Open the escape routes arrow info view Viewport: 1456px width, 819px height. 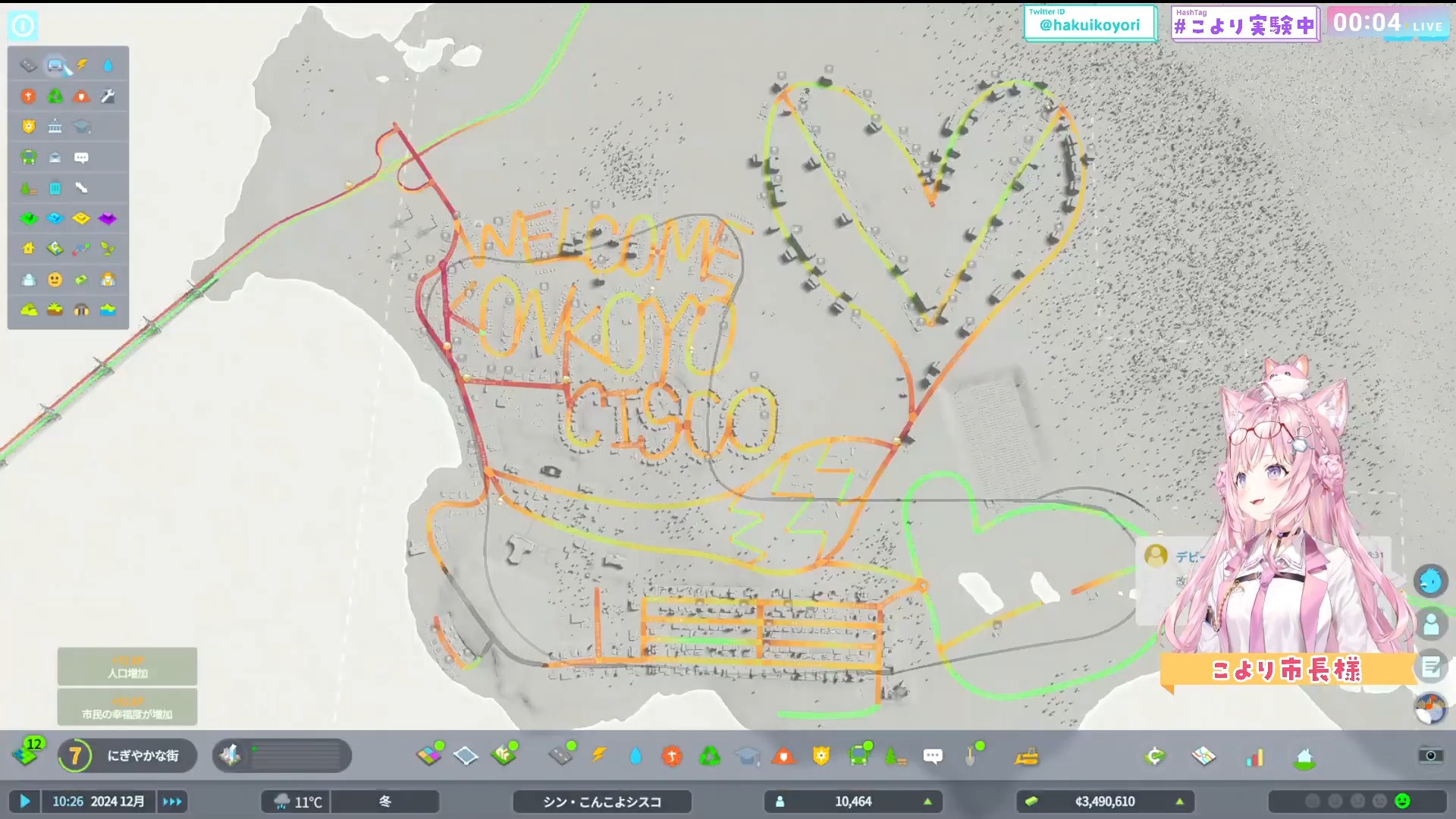(x=82, y=188)
